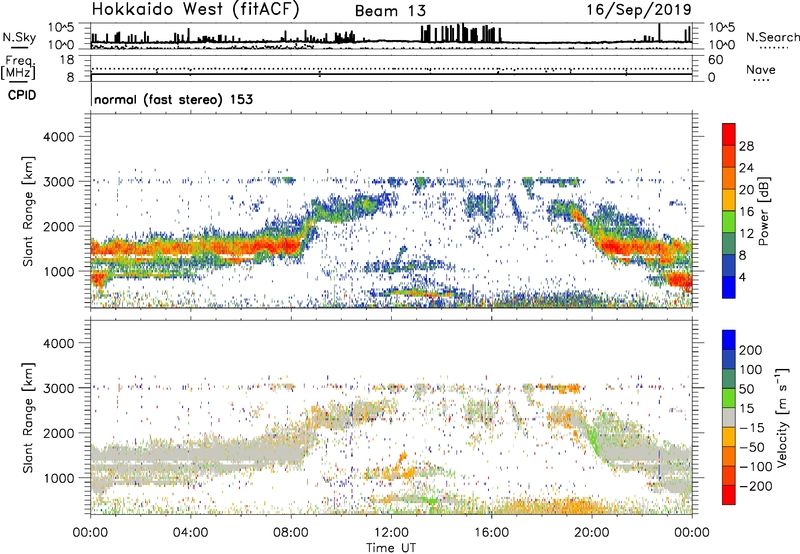Click 'Slant Range [km]' label of the power panel

28,211
